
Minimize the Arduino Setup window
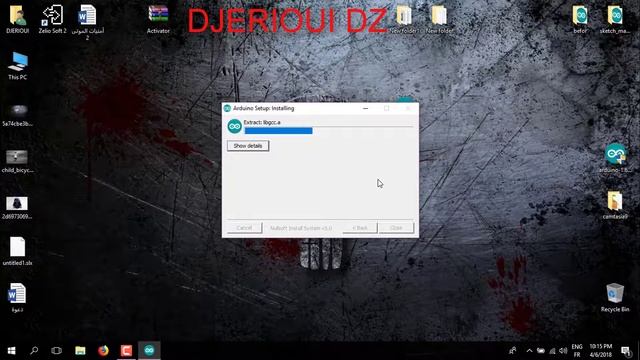click(x=366, y=109)
